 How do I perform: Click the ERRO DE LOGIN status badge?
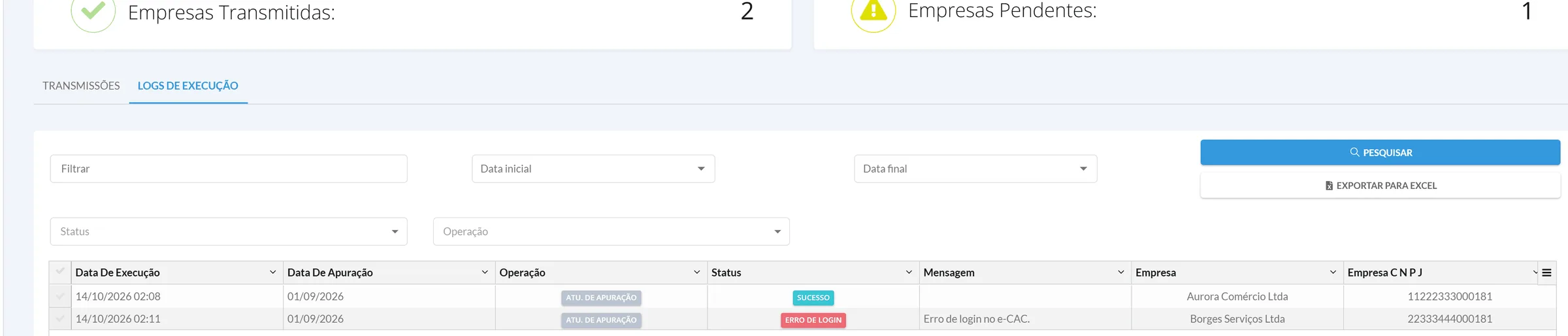tap(813, 320)
